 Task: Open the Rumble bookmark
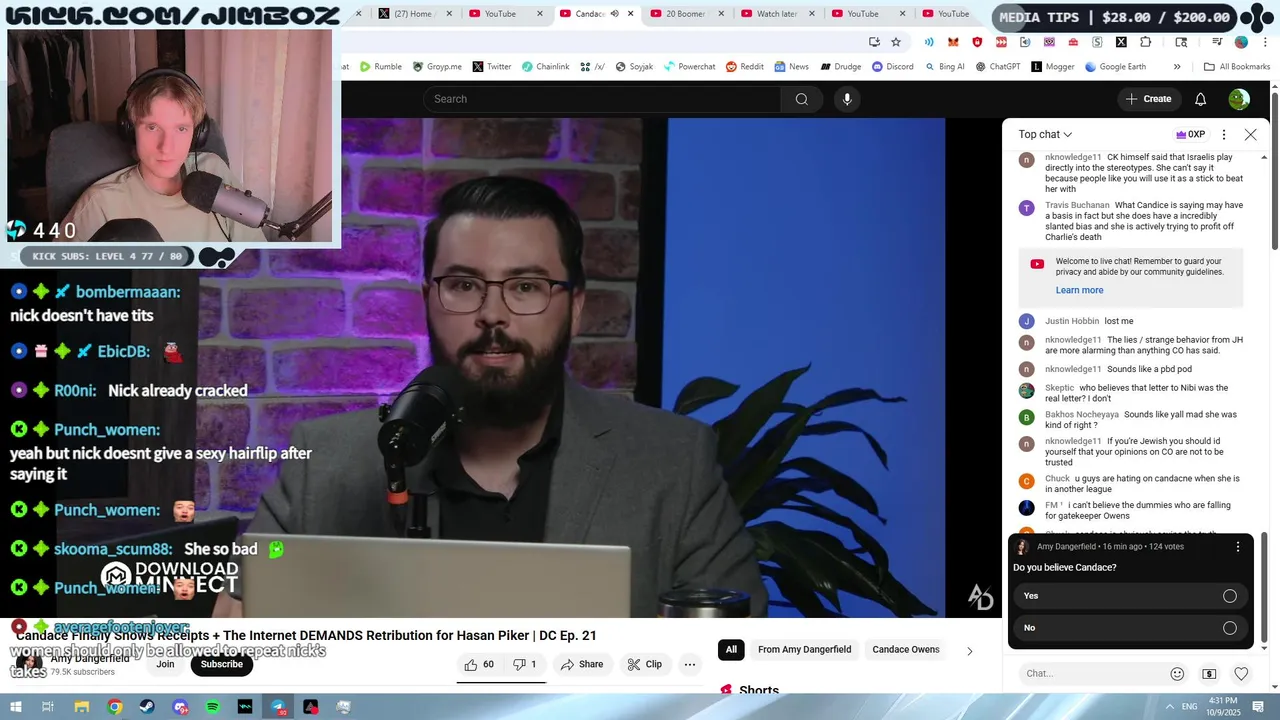[381, 67]
